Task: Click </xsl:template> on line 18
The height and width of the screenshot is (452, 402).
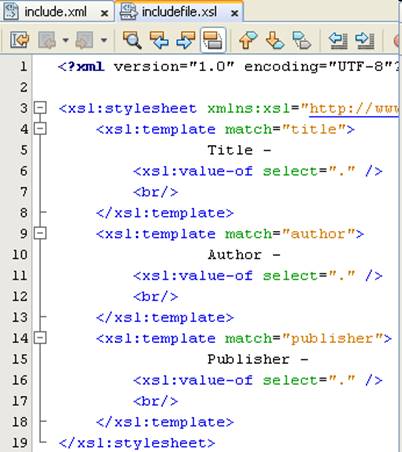Action: [x=165, y=423]
